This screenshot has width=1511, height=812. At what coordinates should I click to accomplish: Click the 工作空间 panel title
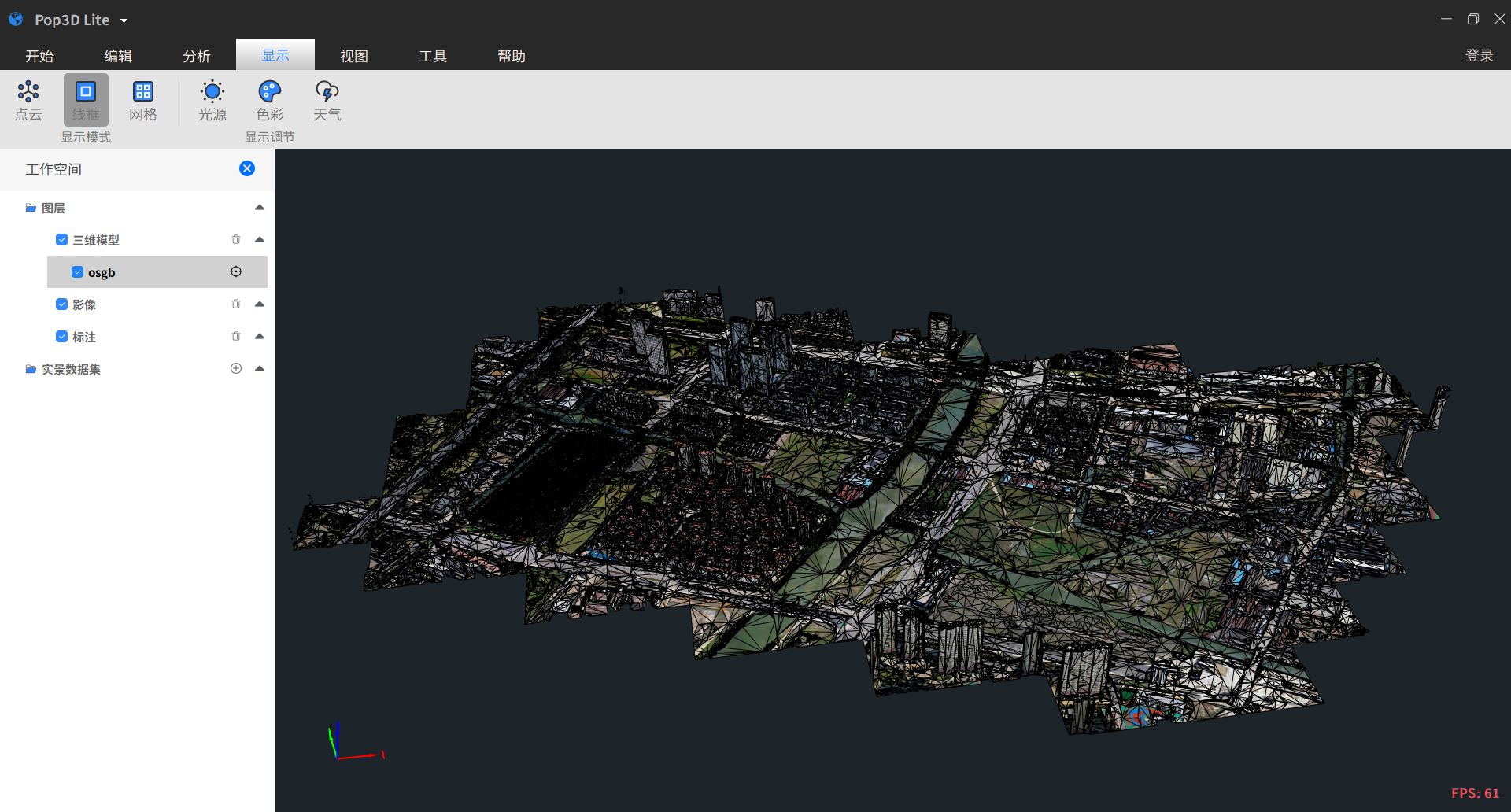pos(54,169)
